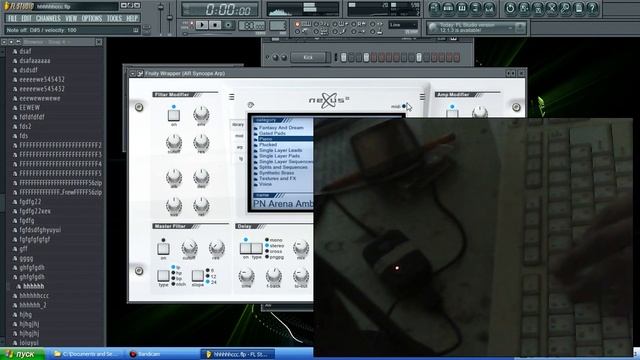Select cross delay mode
This screenshot has height=360, width=640.
point(274,251)
